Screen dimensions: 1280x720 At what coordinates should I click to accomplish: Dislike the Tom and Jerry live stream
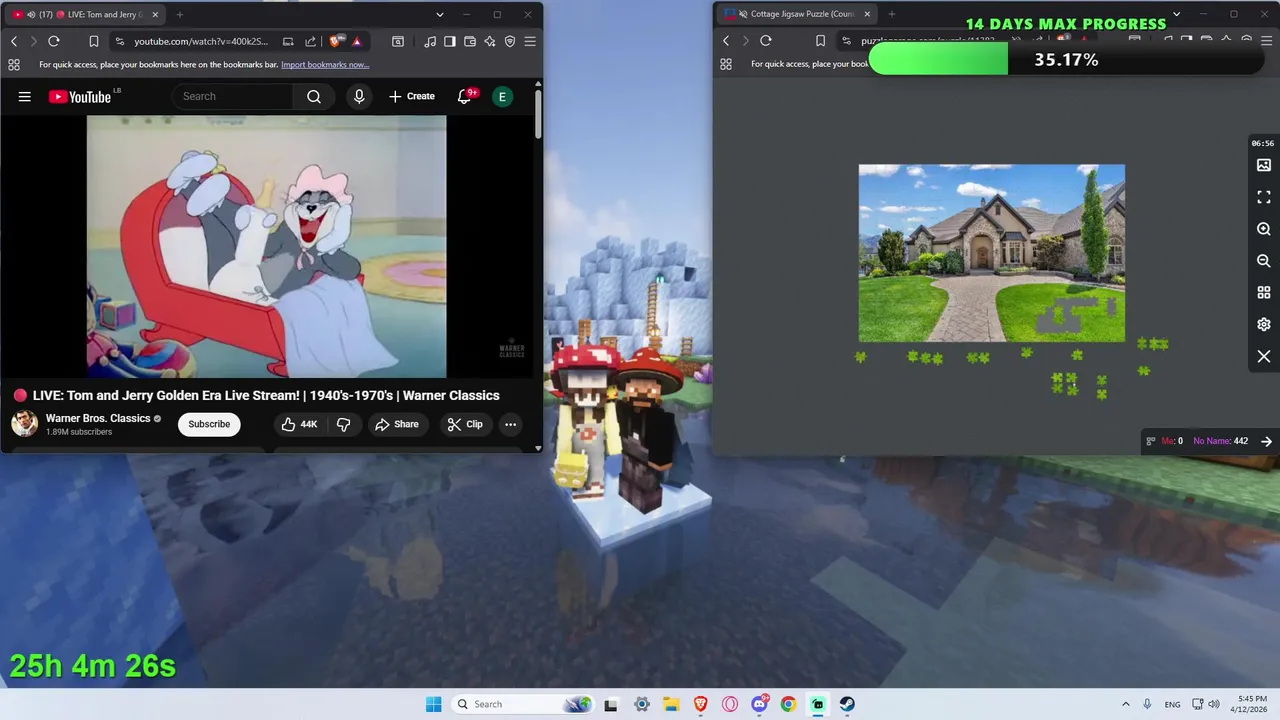(x=343, y=424)
